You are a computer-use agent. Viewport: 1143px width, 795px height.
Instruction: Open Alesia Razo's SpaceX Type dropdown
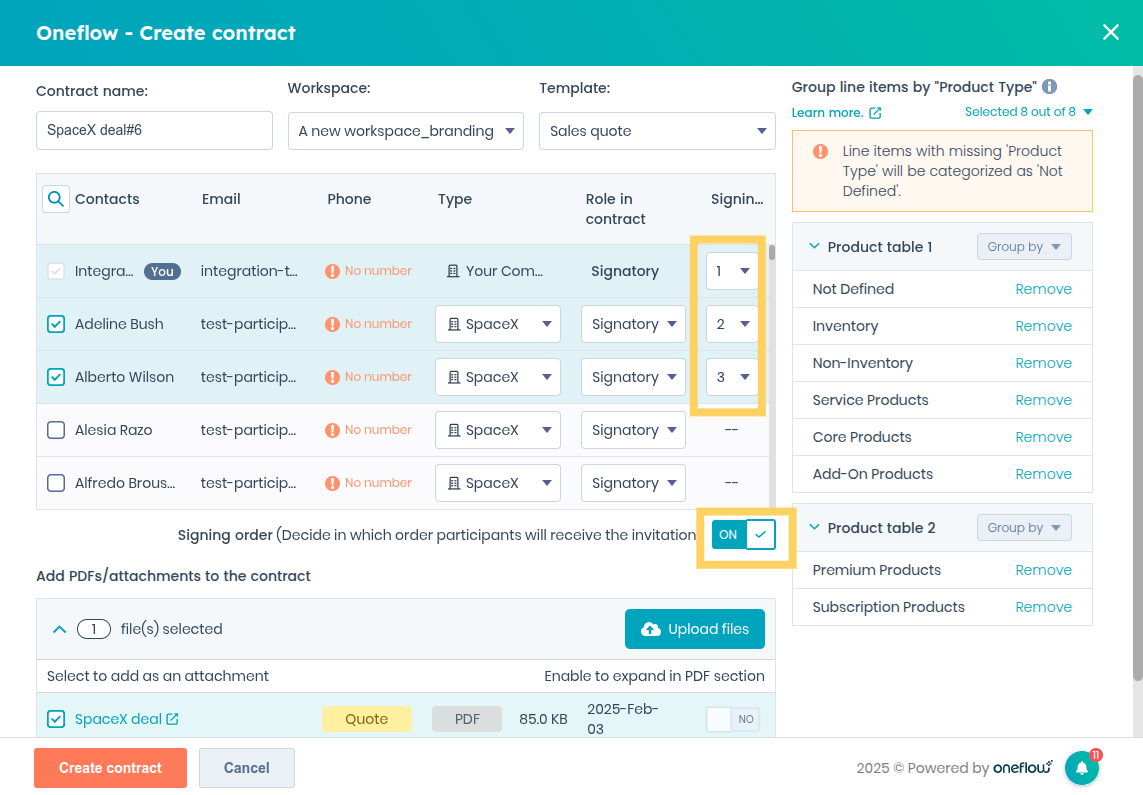[x=498, y=431]
